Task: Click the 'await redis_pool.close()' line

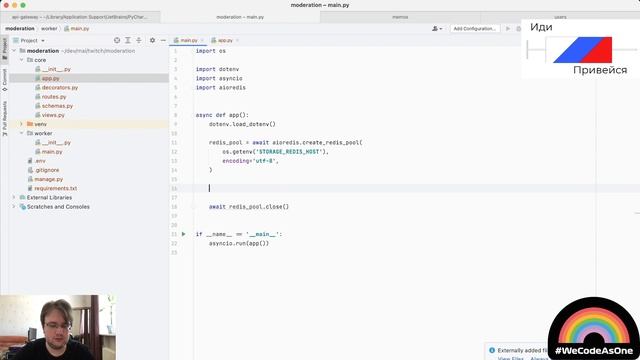Action: (249, 207)
